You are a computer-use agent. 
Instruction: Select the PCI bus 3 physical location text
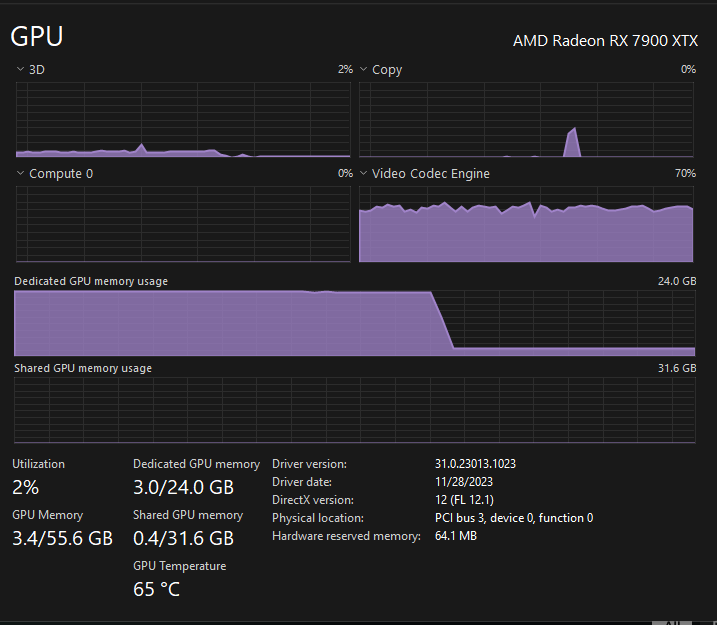coord(514,518)
